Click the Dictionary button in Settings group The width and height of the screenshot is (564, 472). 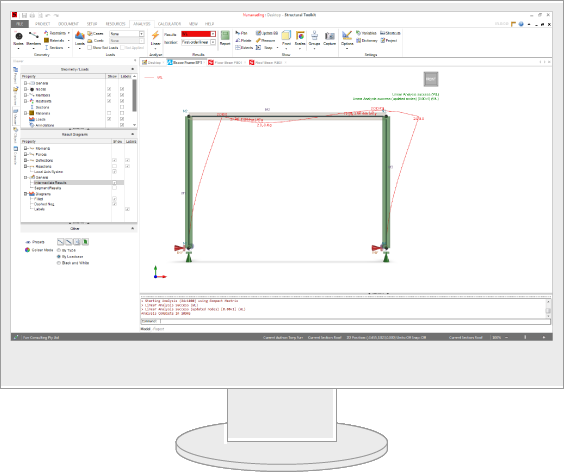coord(367,41)
